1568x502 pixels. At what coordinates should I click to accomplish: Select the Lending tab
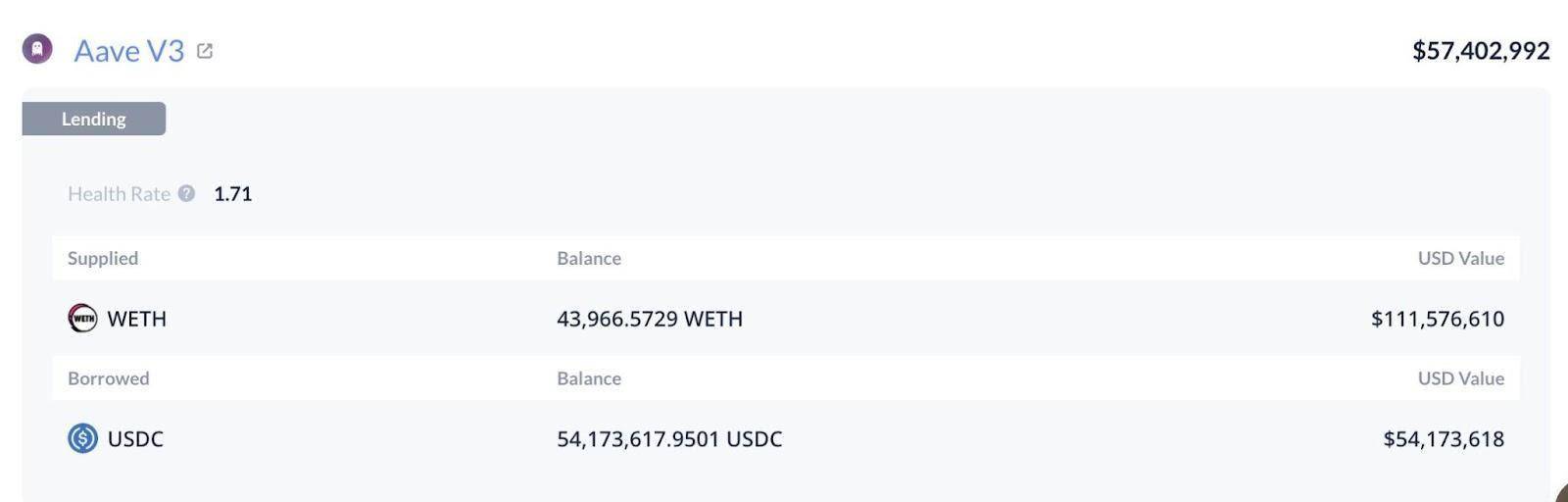coord(94,119)
